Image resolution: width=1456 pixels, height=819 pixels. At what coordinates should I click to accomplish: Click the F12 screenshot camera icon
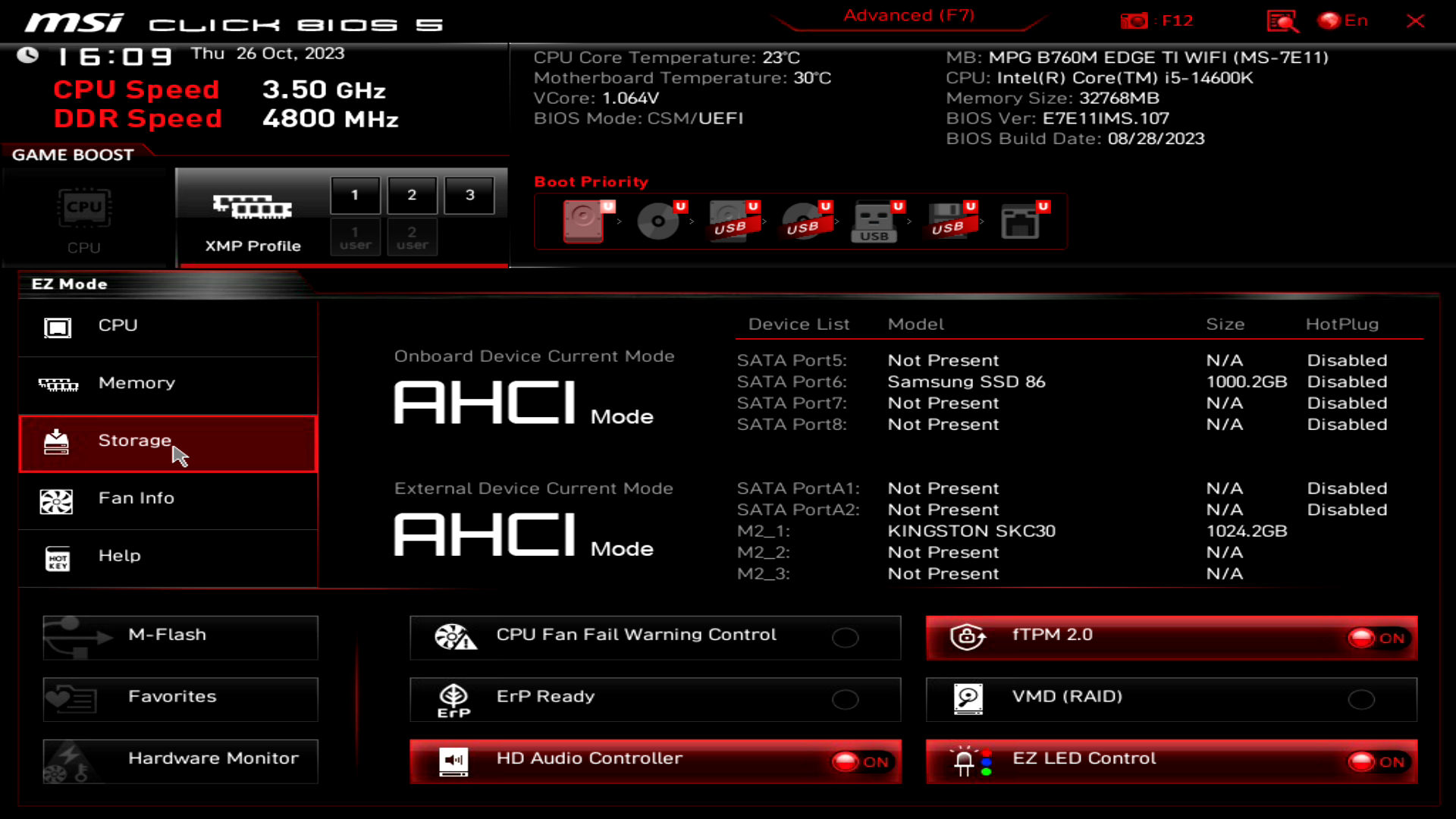click(1134, 21)
